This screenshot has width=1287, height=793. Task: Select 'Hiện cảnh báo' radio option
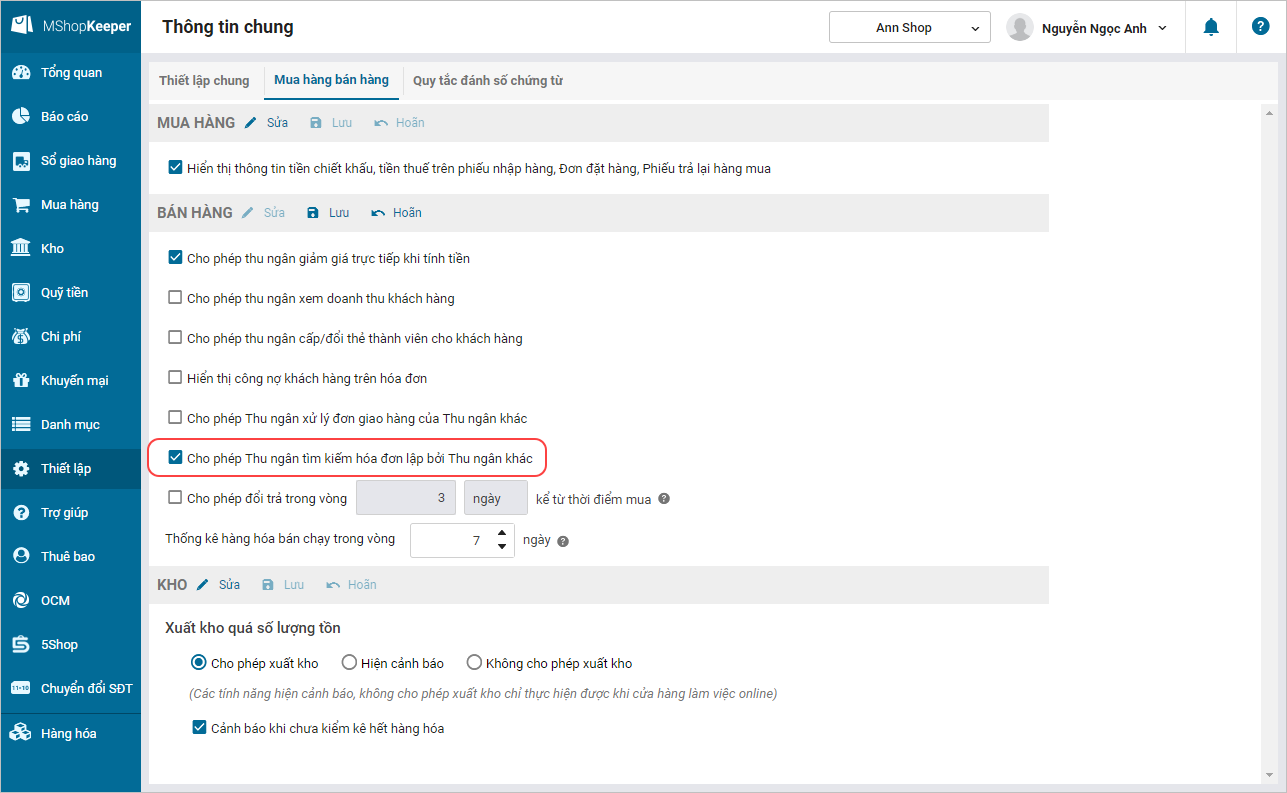click(x=349, y=663)
